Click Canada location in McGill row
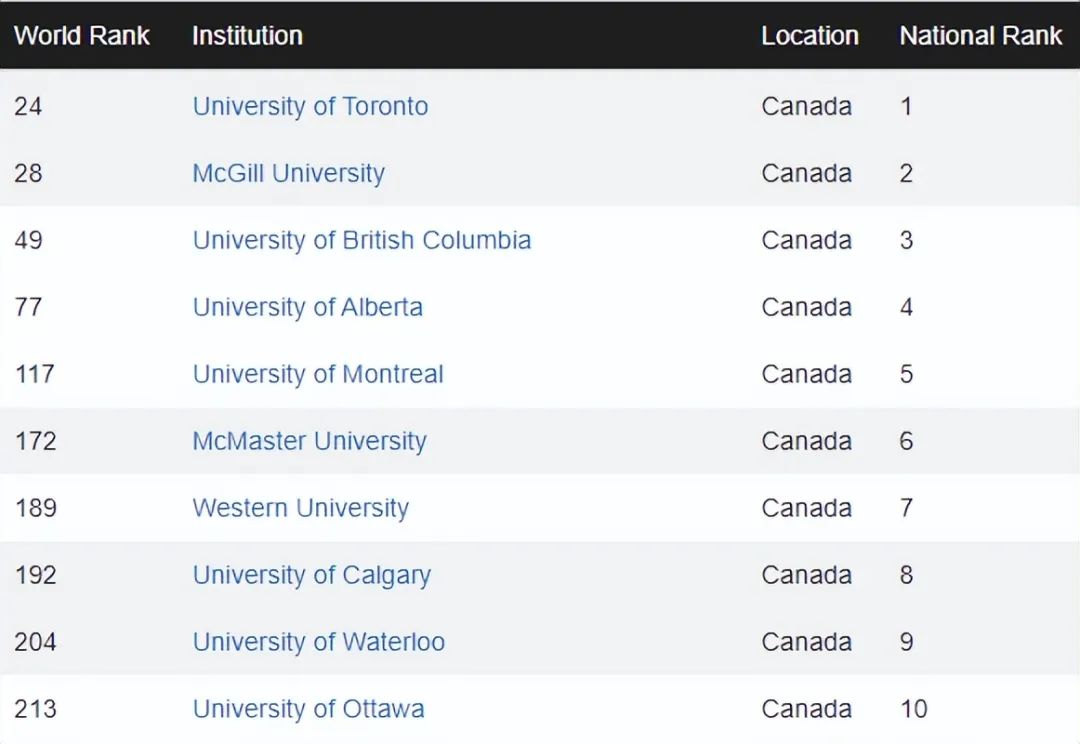 (806, 173)
